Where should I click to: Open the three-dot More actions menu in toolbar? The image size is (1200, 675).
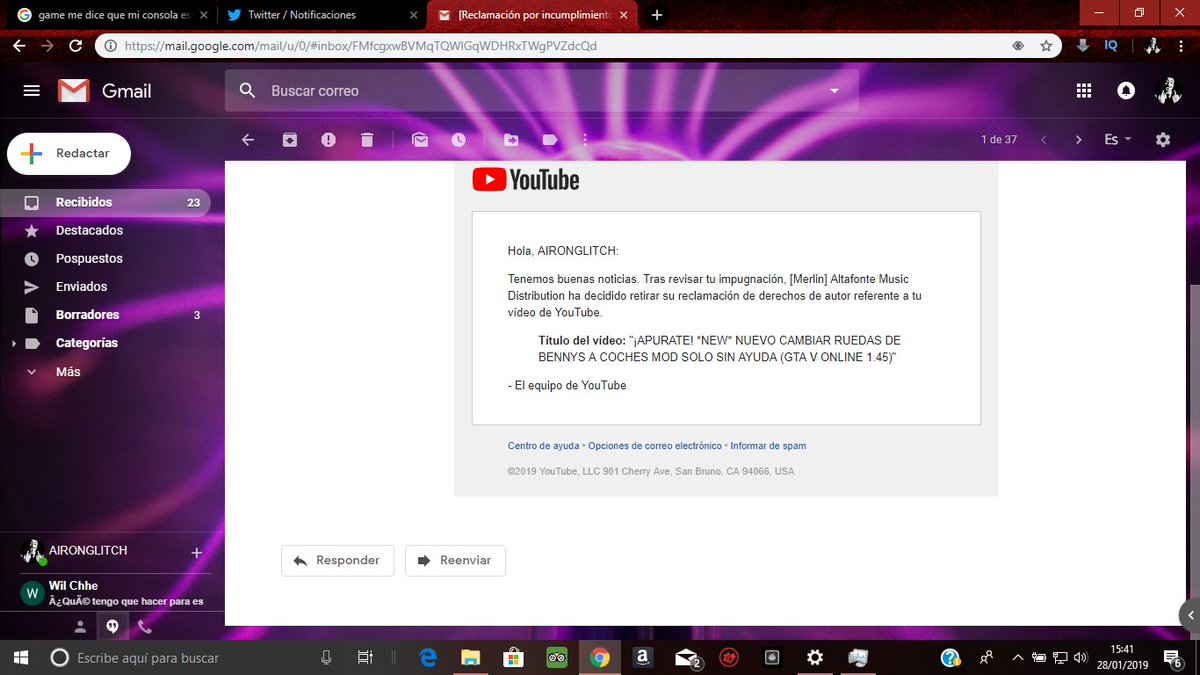(x=585, y=140)
